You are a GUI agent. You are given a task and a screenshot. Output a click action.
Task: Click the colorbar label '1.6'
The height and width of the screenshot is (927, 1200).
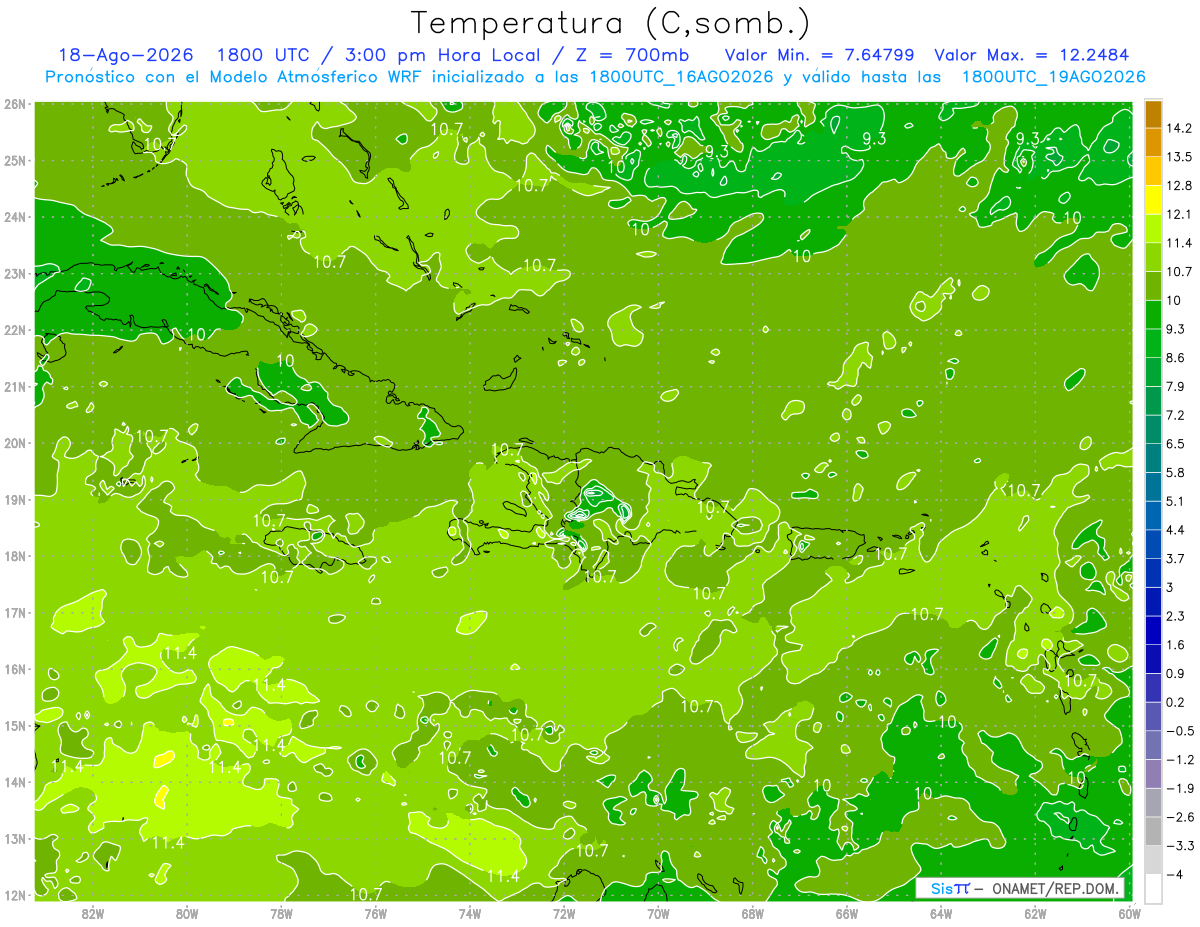pyautogui.click(x=1175, y=645)
